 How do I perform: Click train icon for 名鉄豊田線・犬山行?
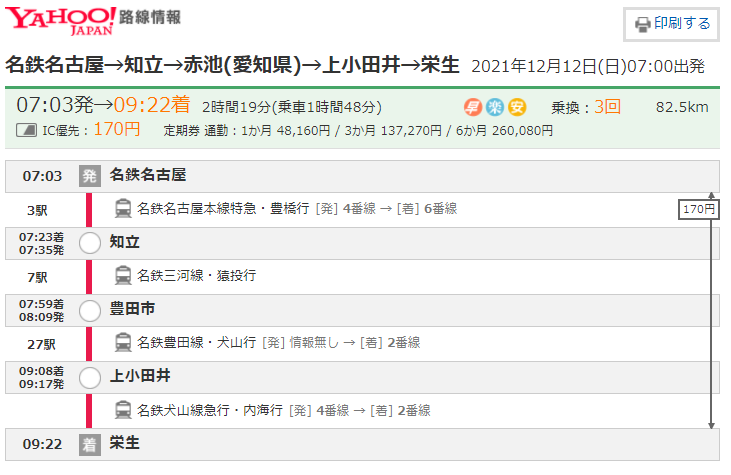(123, 343)
